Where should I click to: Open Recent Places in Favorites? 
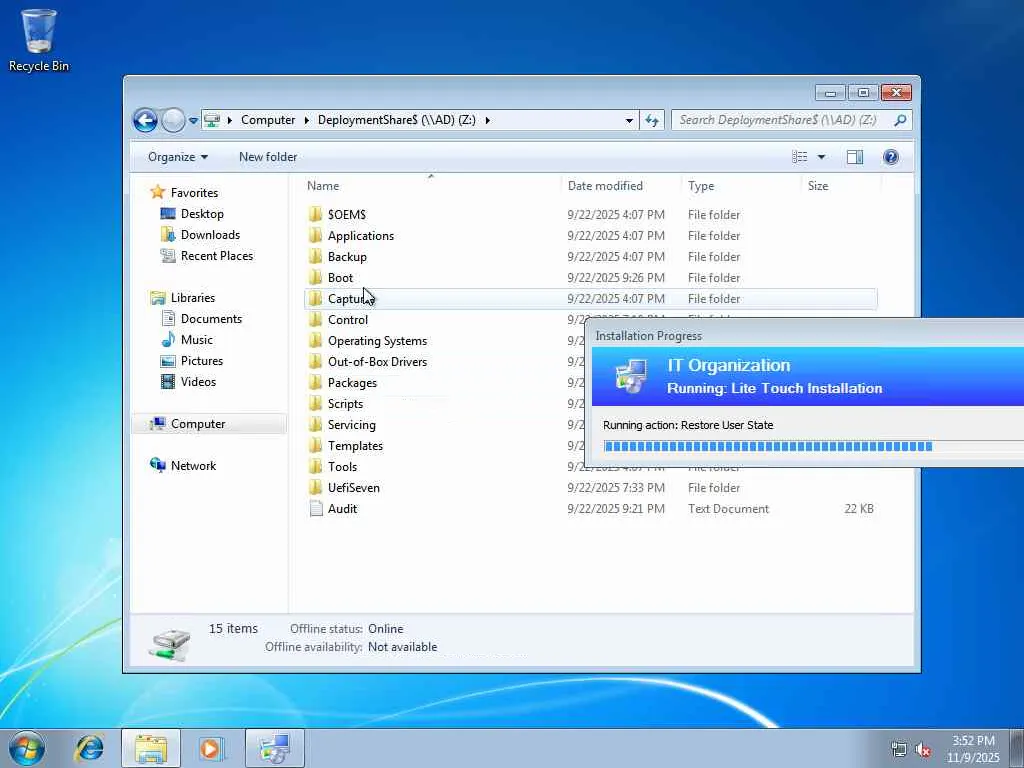pyautogui.click(x=217, y=255)
